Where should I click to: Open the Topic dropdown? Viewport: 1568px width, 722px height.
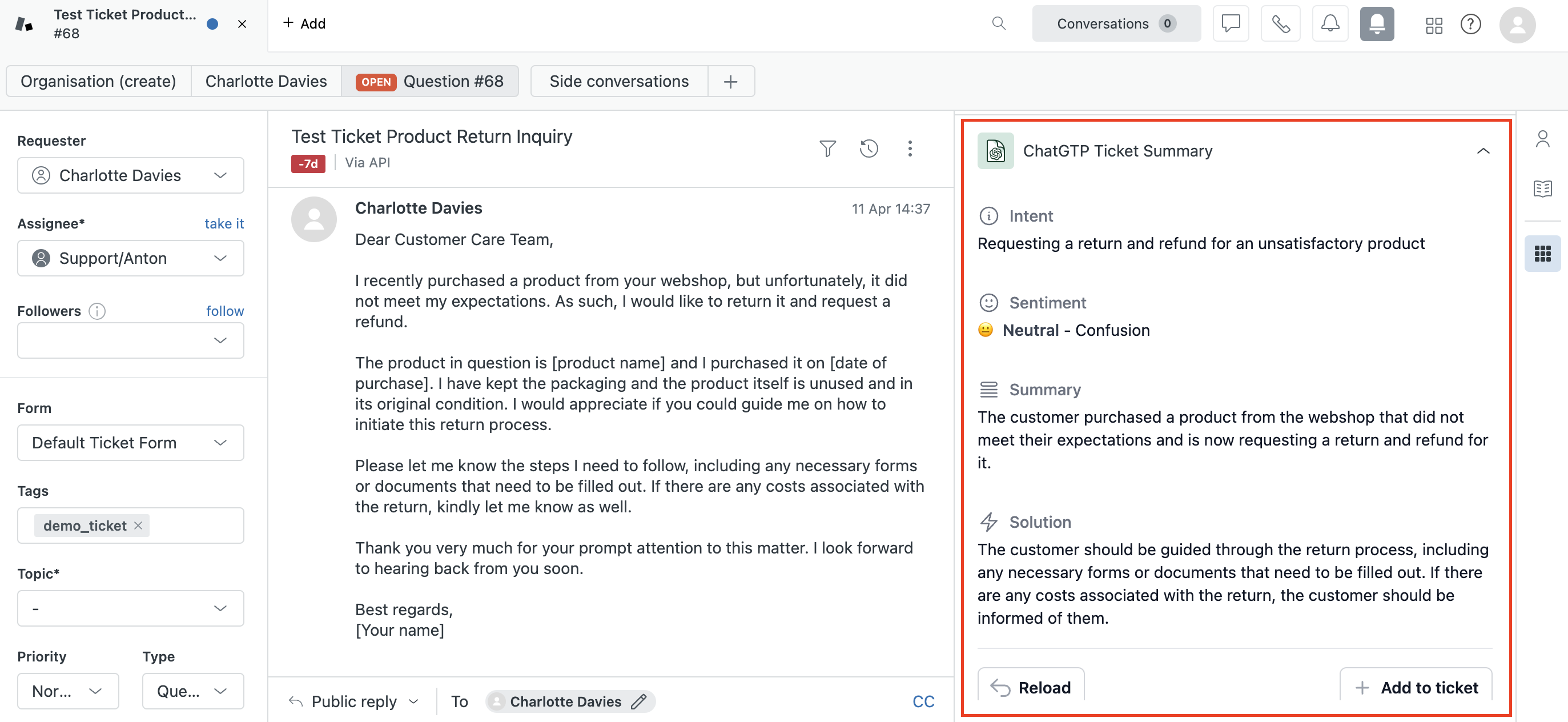[130, 608]
